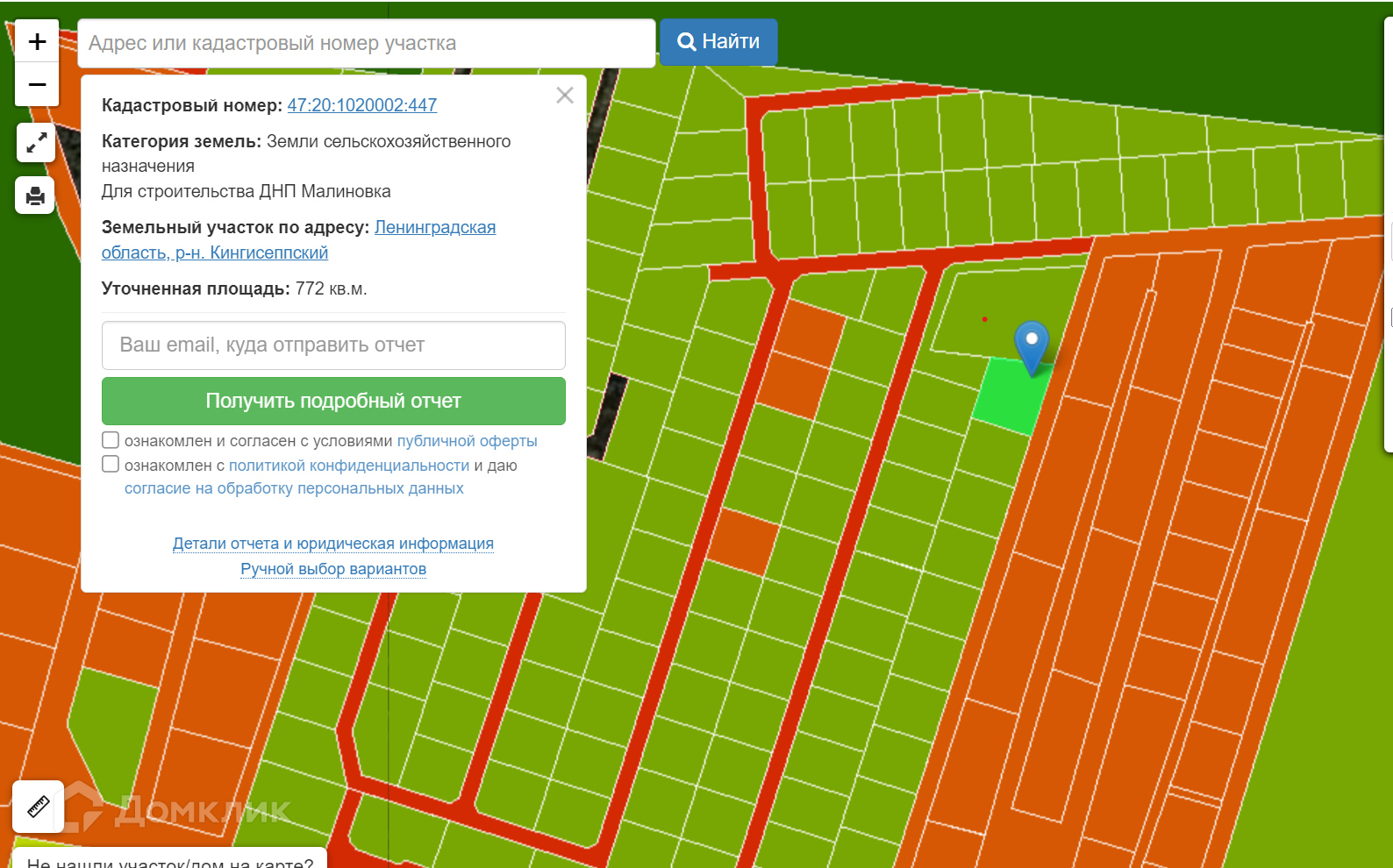Zoom out with the minus button
The image size is (1393, 868).
click(37, 84)
